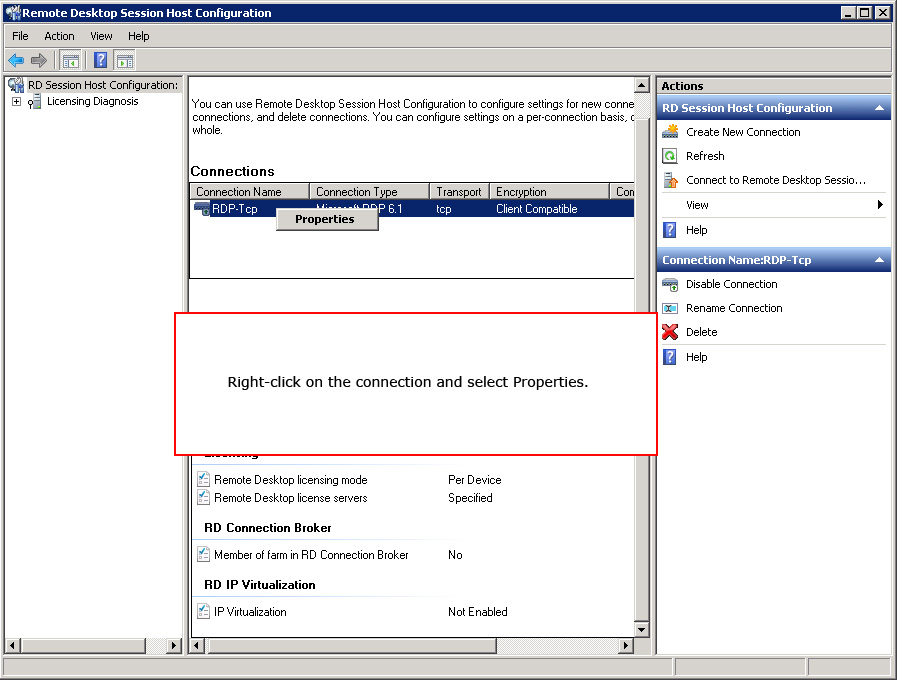The height and width of the screenshot is (680, 897).
Task: Click the RD Session Host Configuration tree icon
Action: click(16, 85)
